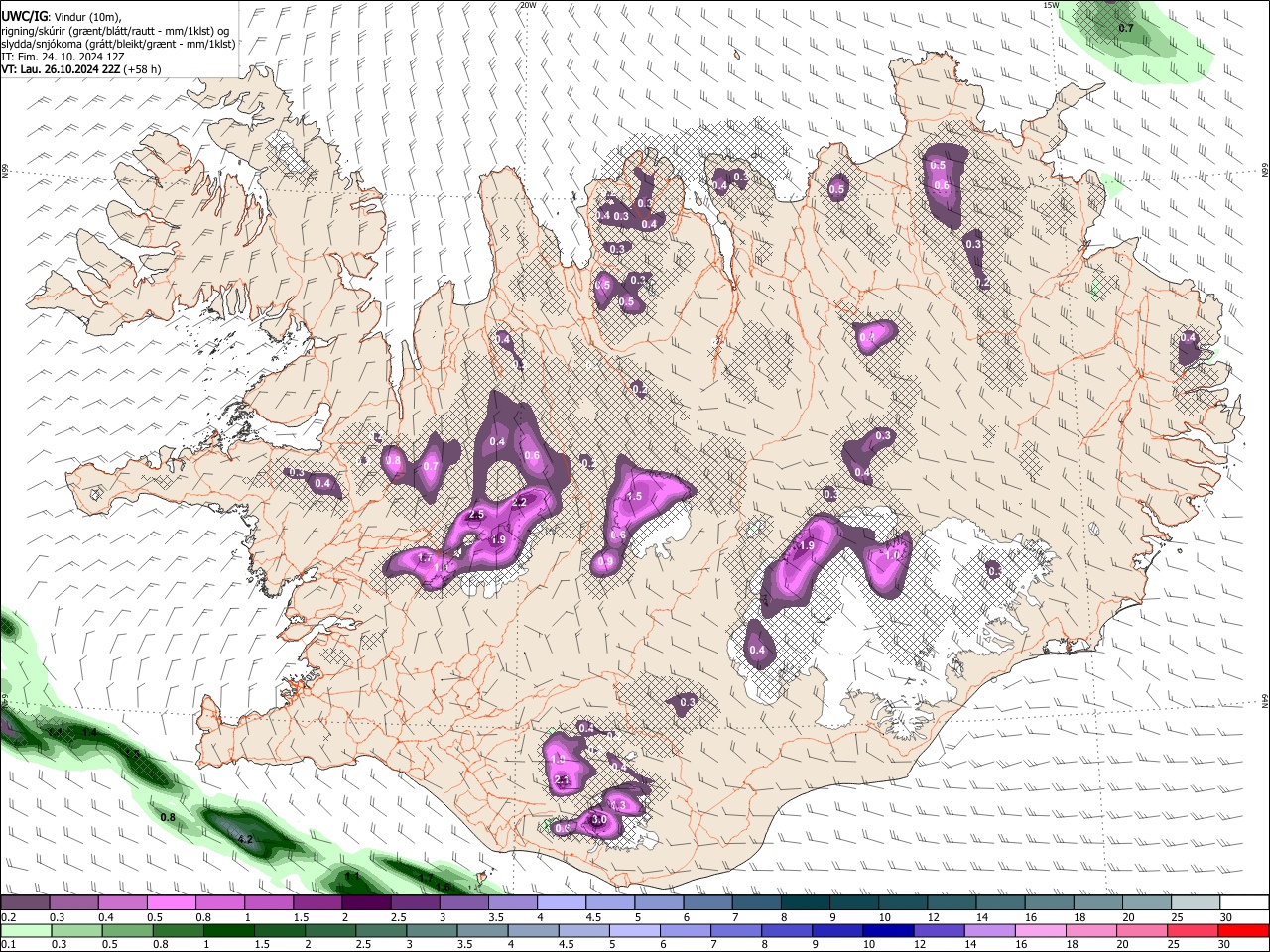1270x952 pixels.
Task: Click the top snow-scale swatch labeled 0.2
Action: 25,903
